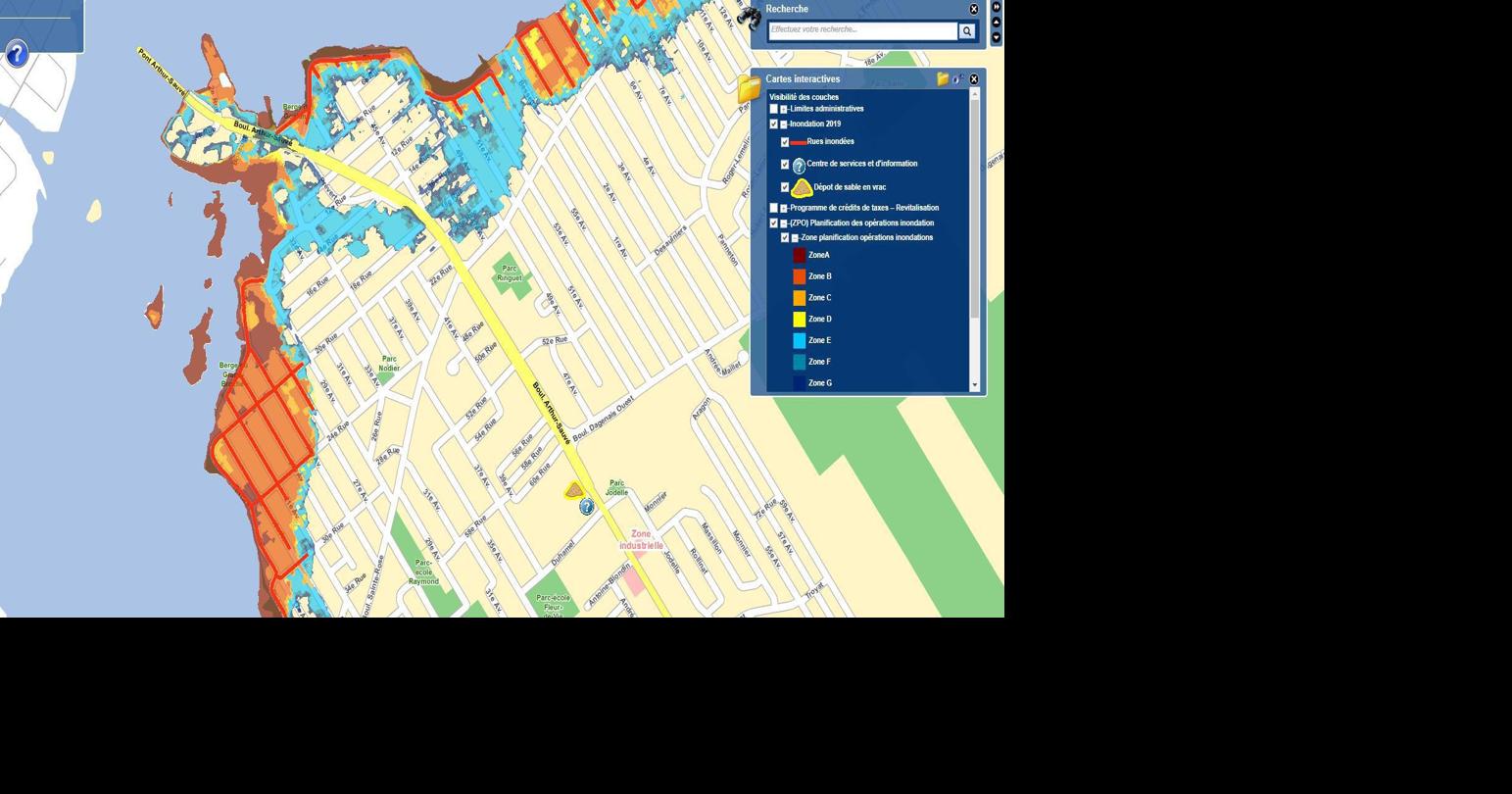Click the scorpion icon above the search panel
Viewport: 1512px width, 794px height.
pos(751,17)
